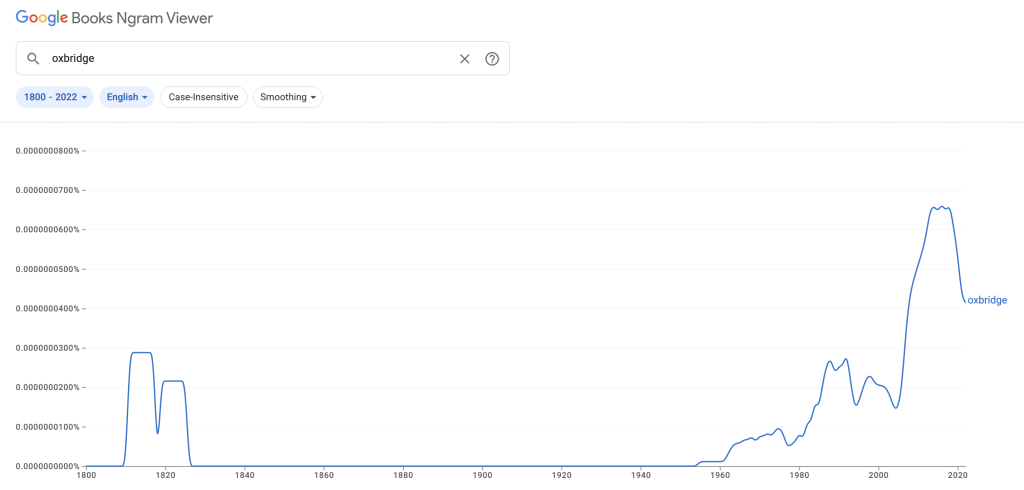Open the Smoothing dropdown
This screenshot has width=1024, height=490.
click(x=288, y=97)
